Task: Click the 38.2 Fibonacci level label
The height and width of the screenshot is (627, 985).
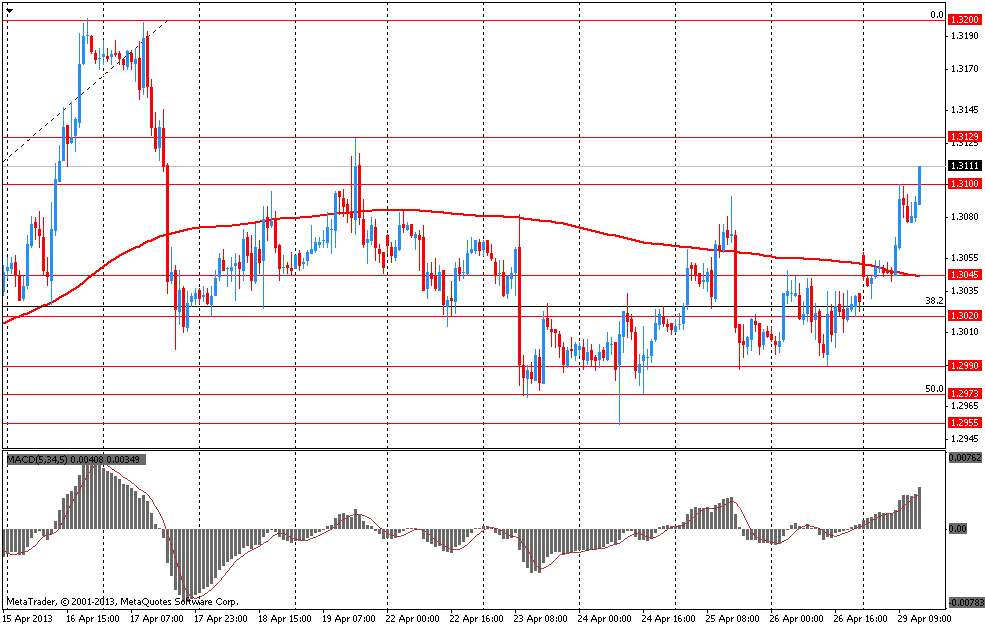Action: [934, 300]
